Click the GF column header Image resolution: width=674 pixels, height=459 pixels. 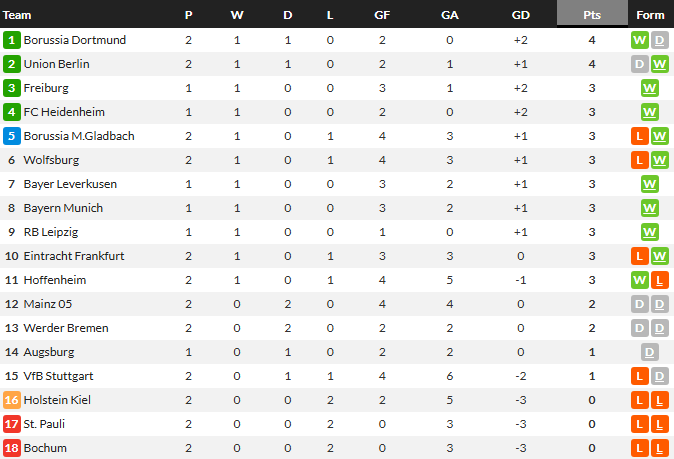(382, 15)
